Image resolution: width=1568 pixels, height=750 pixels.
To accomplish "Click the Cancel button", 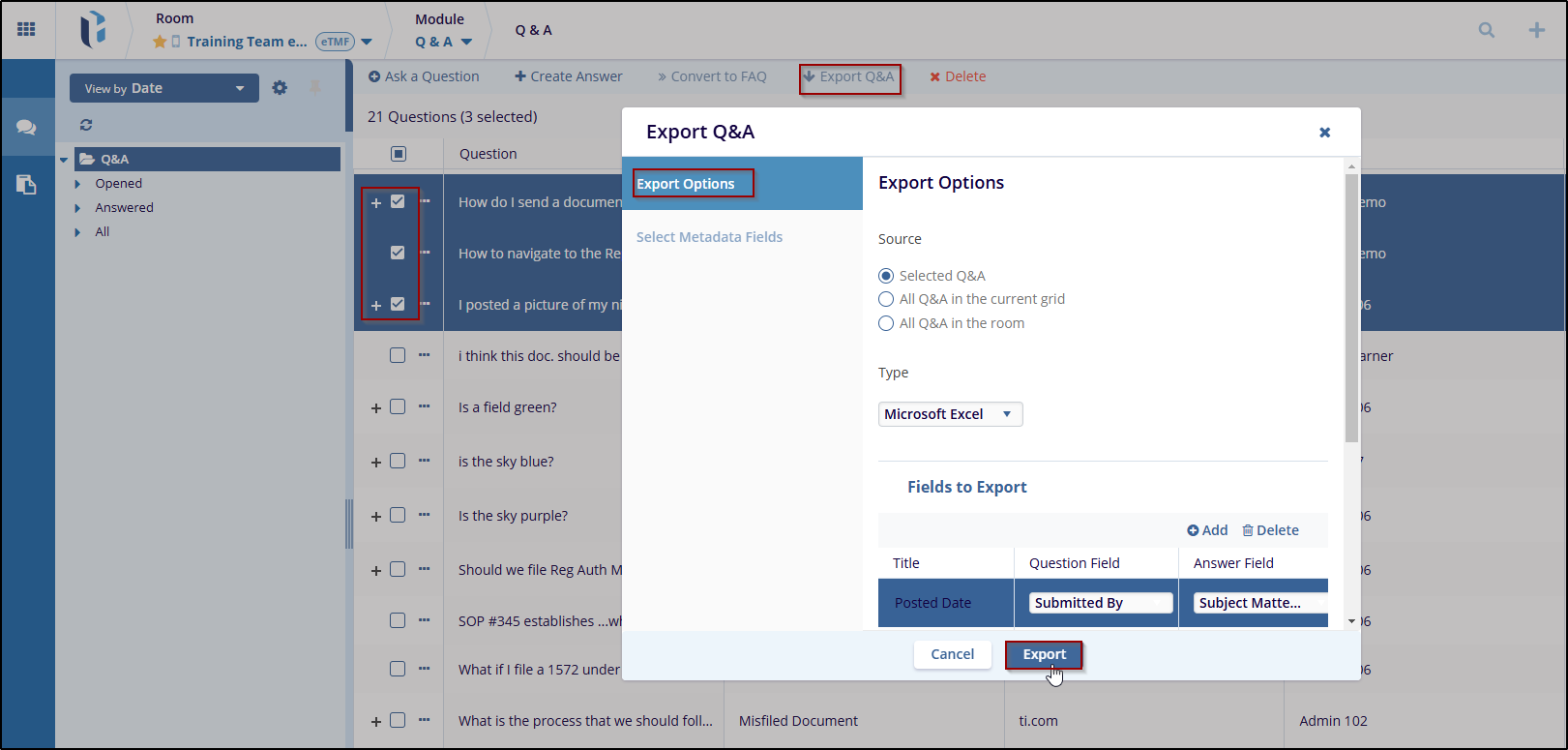I will [x=952, y=655].
